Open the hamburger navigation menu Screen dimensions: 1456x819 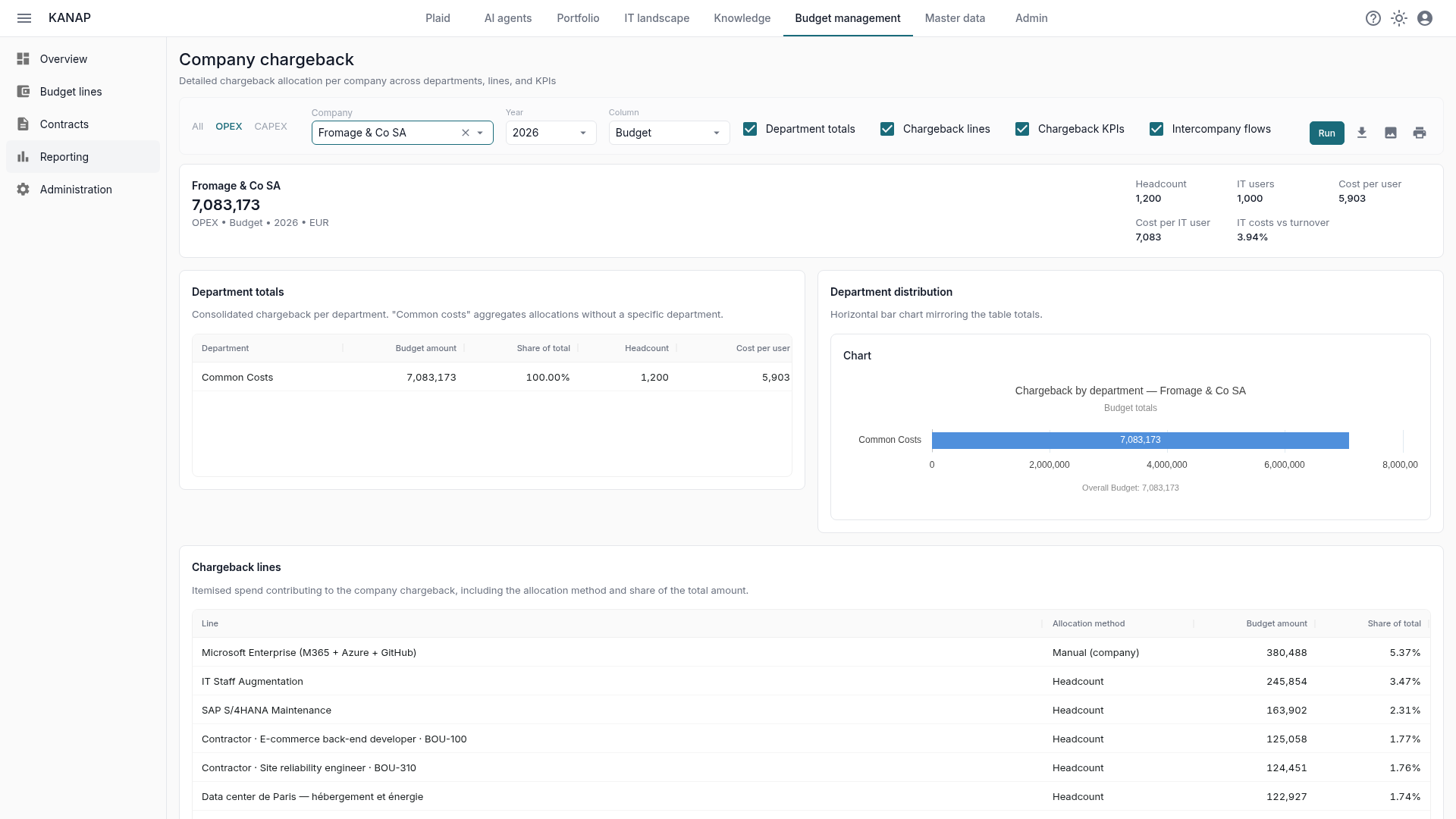[24, 18]
